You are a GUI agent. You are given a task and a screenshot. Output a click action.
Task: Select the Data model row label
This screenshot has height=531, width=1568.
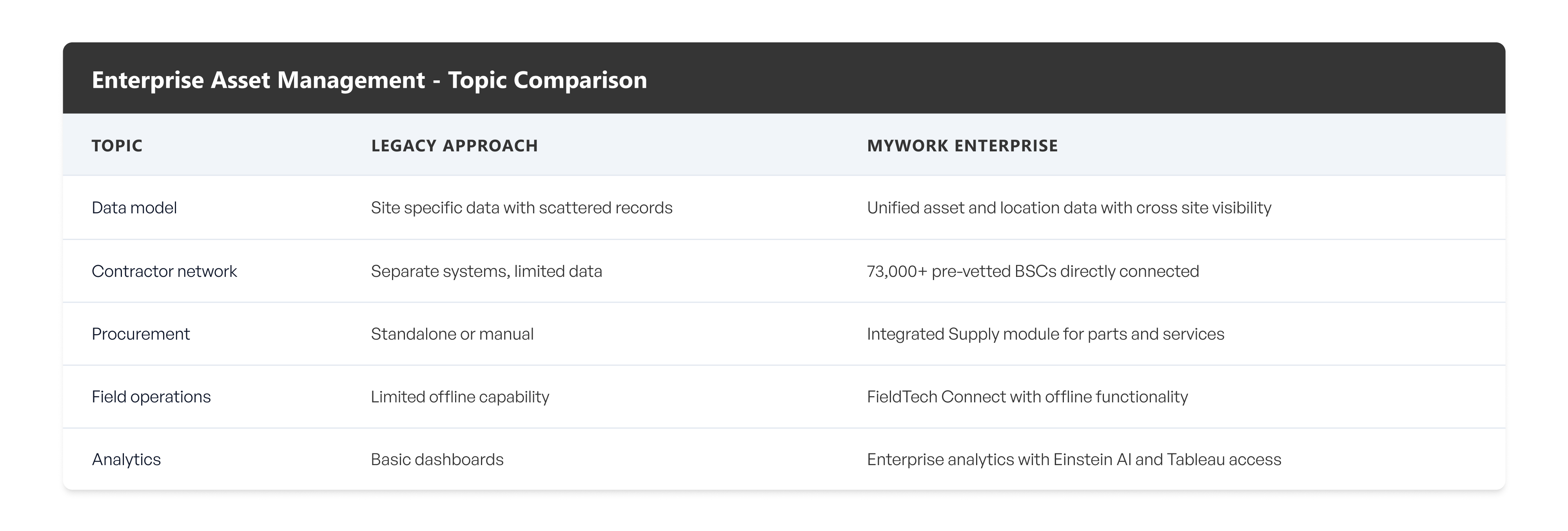(134, 207)
